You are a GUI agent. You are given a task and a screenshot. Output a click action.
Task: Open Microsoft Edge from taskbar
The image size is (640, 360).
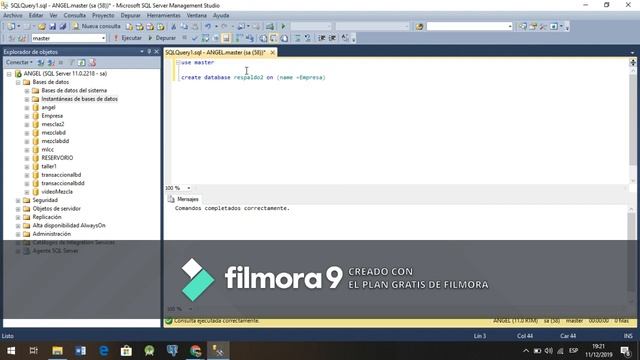pyautogui.click(x=104, y=351)
